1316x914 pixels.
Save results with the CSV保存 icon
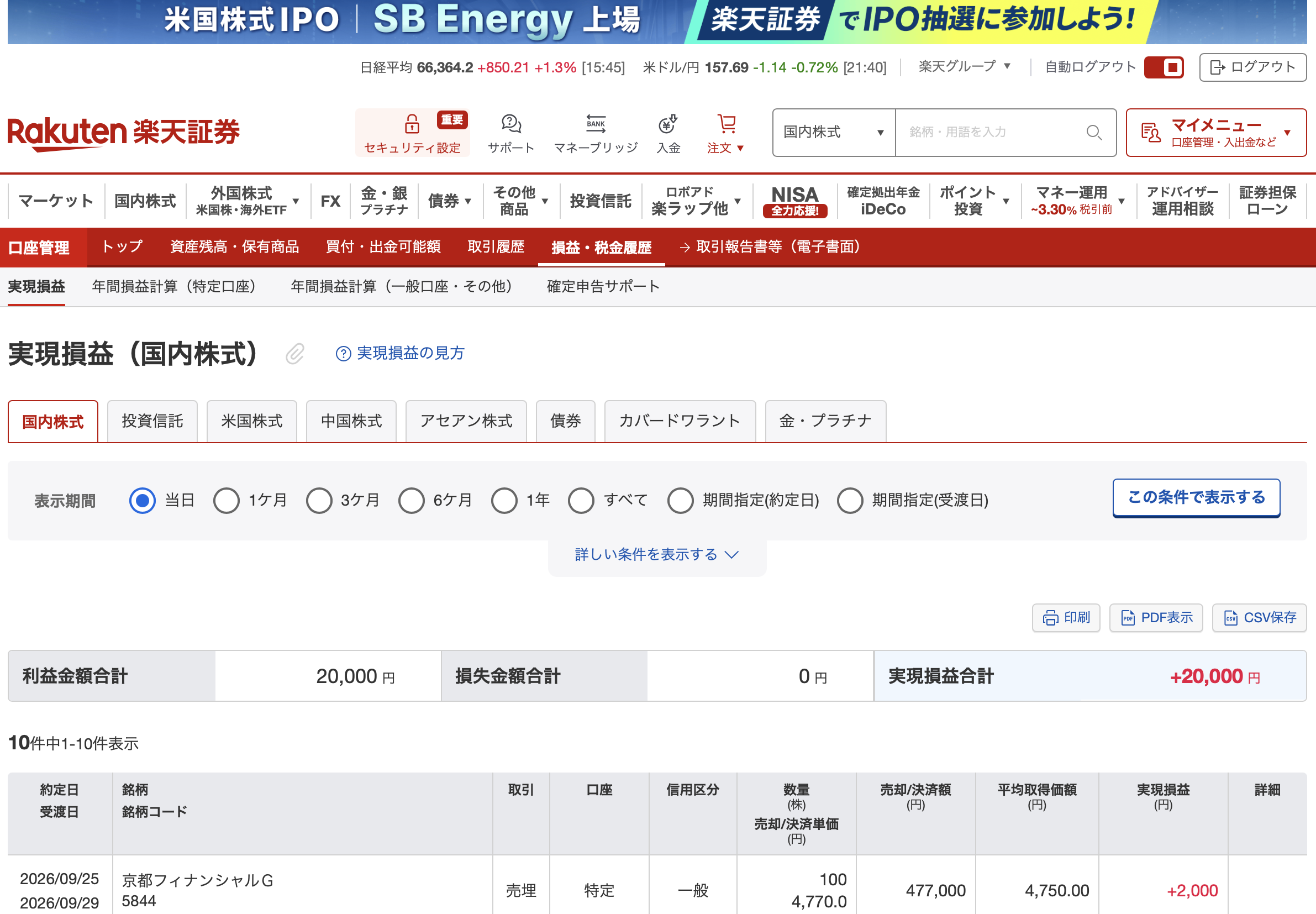click(1259, 617)
